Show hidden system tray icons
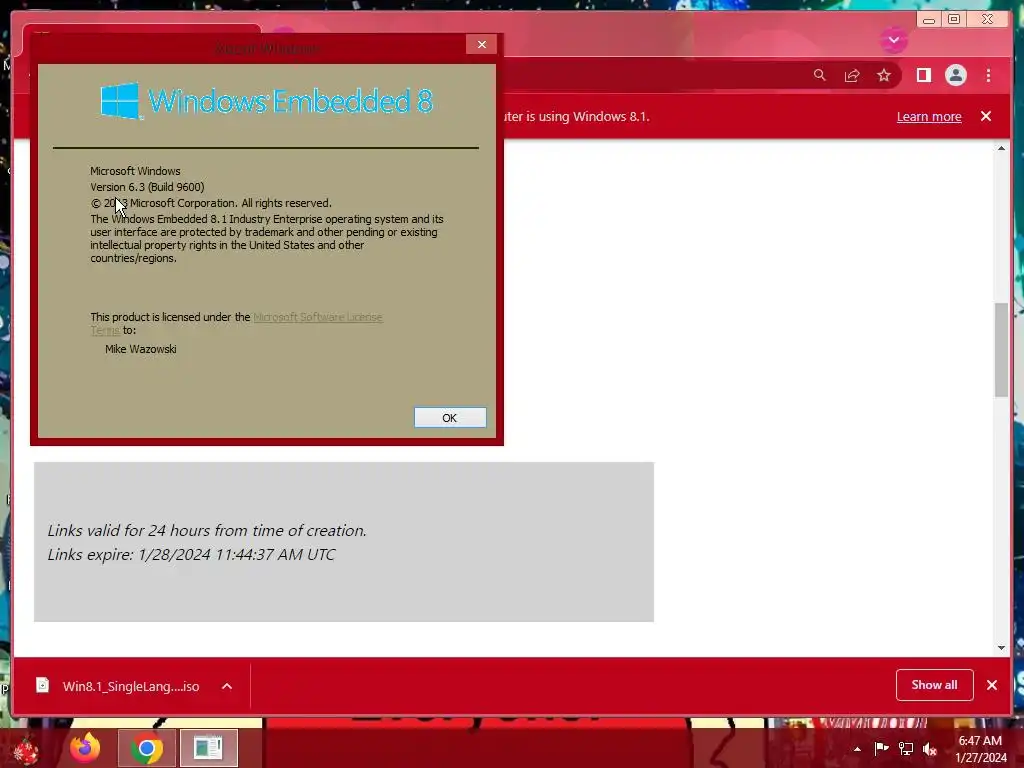Viewport: 1024px width, 768px height. pos(857,749)
